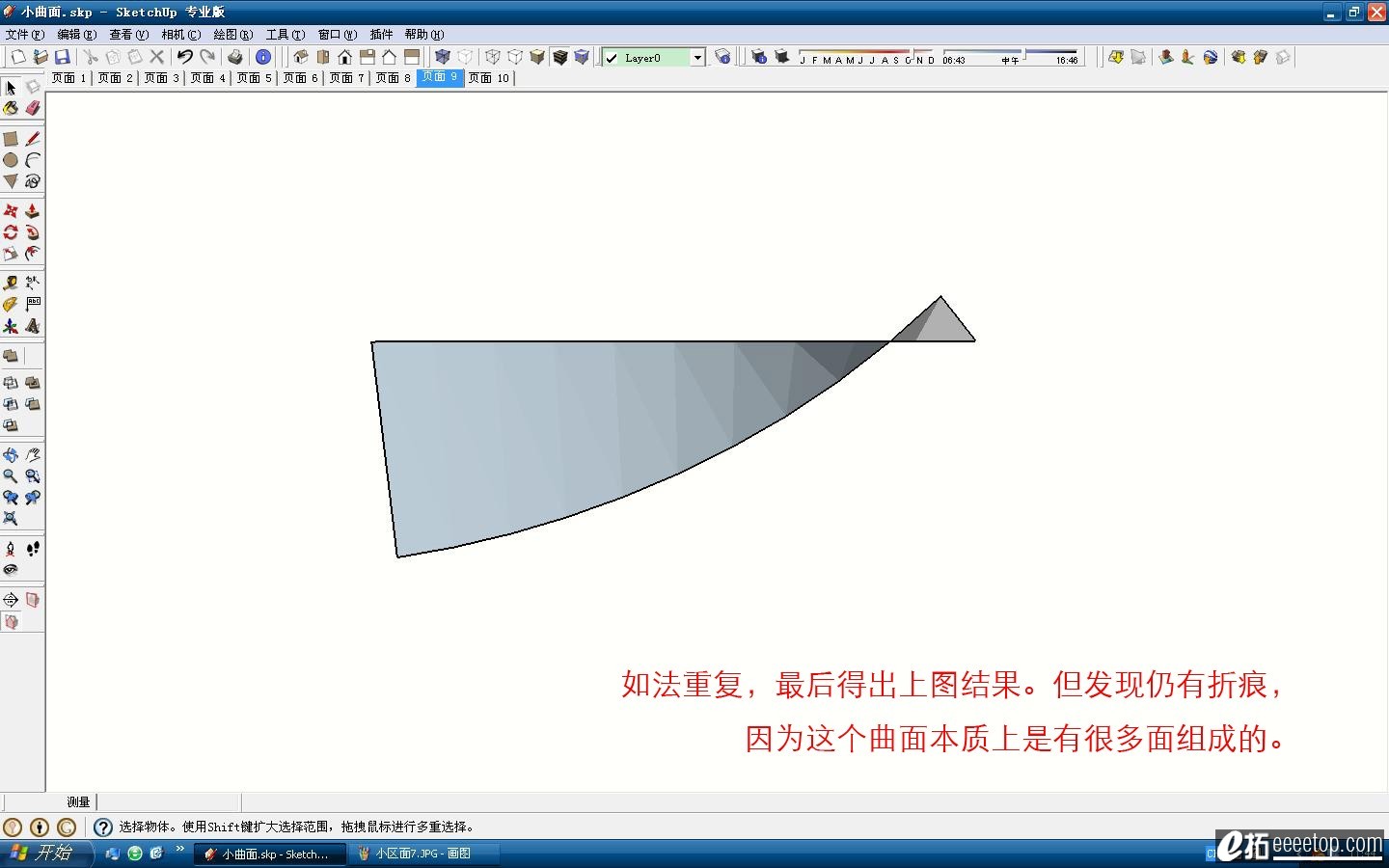Open Model Info blue icon

(262, 57)
